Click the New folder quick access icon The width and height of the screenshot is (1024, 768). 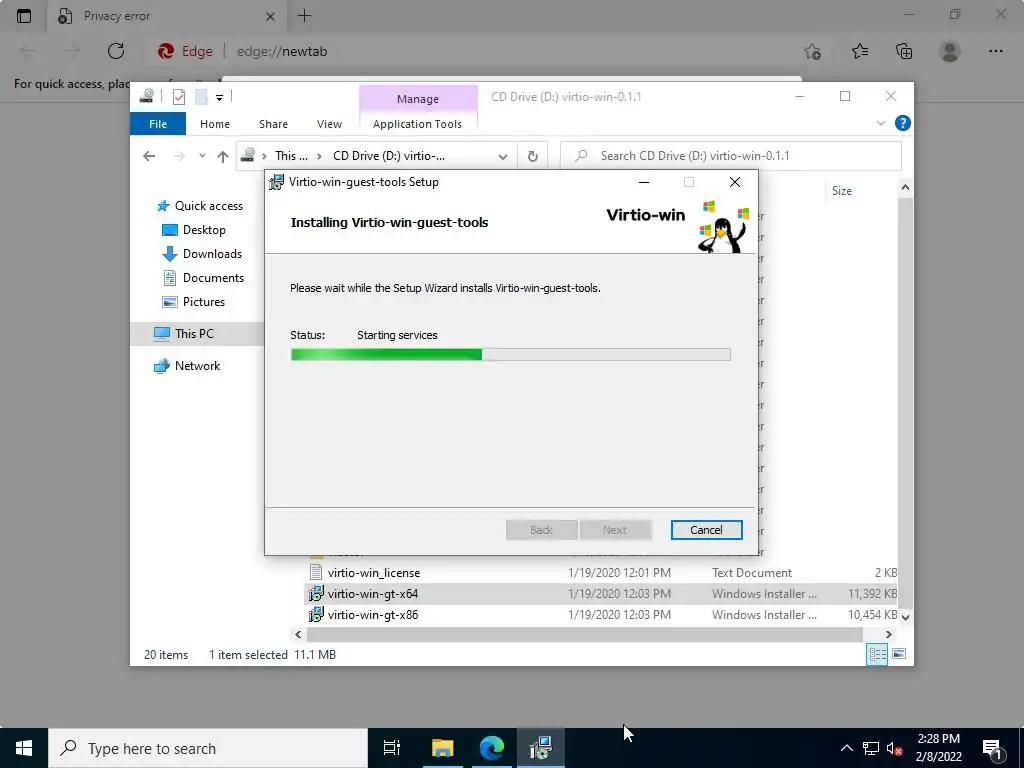click(x=202, y=97)
